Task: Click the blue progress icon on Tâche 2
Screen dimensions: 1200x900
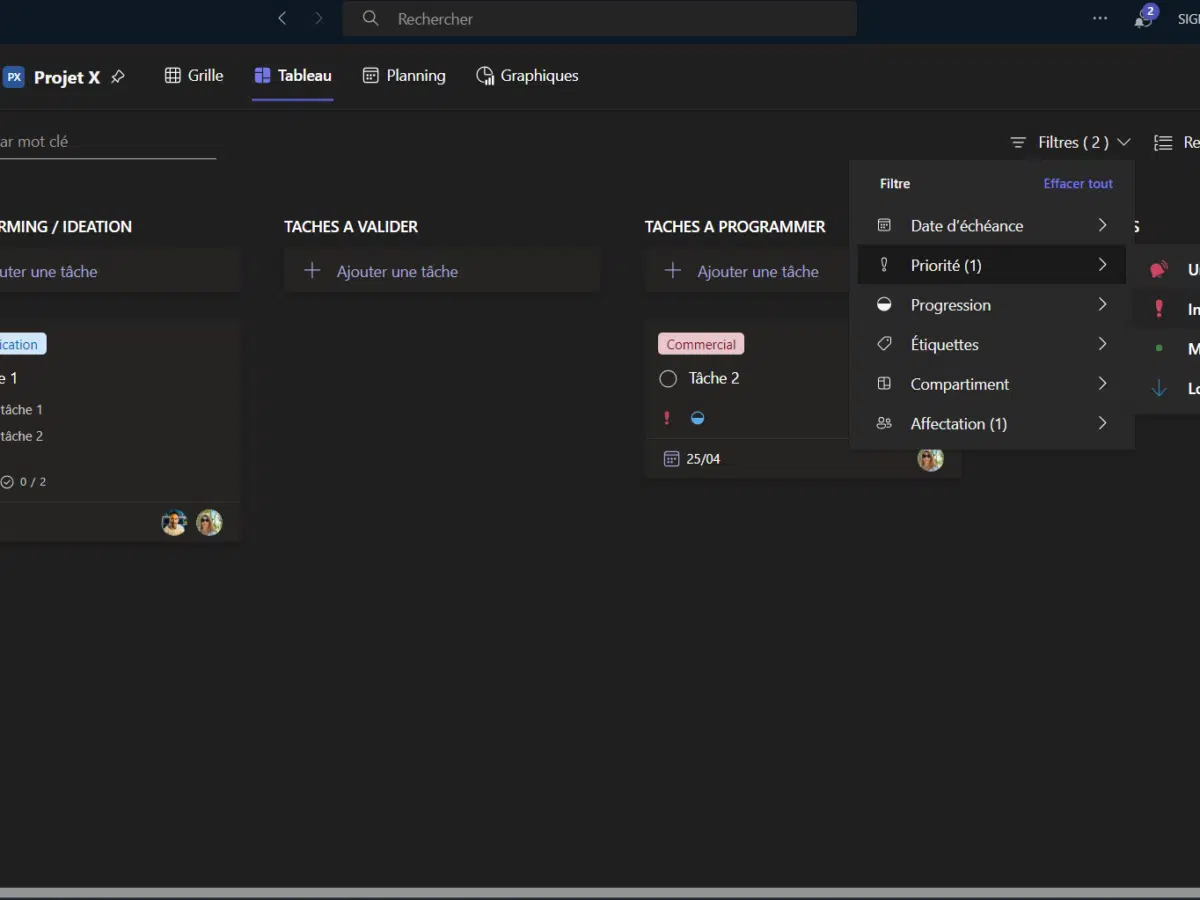Action: (x=698, y=418)
